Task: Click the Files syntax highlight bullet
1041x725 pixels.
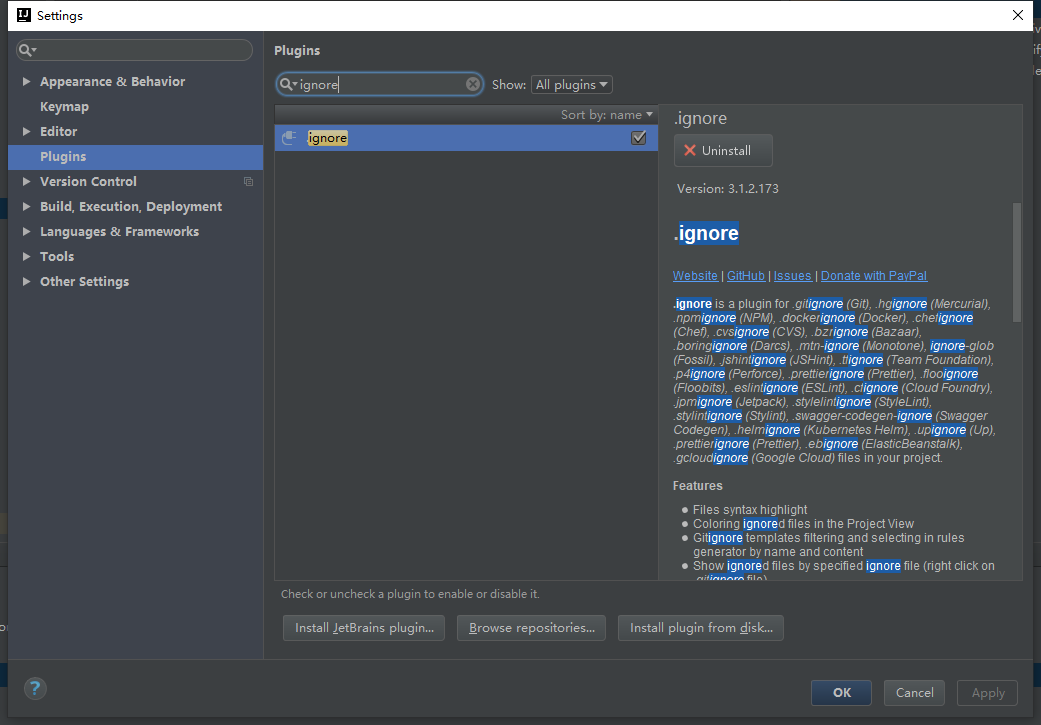Action: click(x=750, y=509)
